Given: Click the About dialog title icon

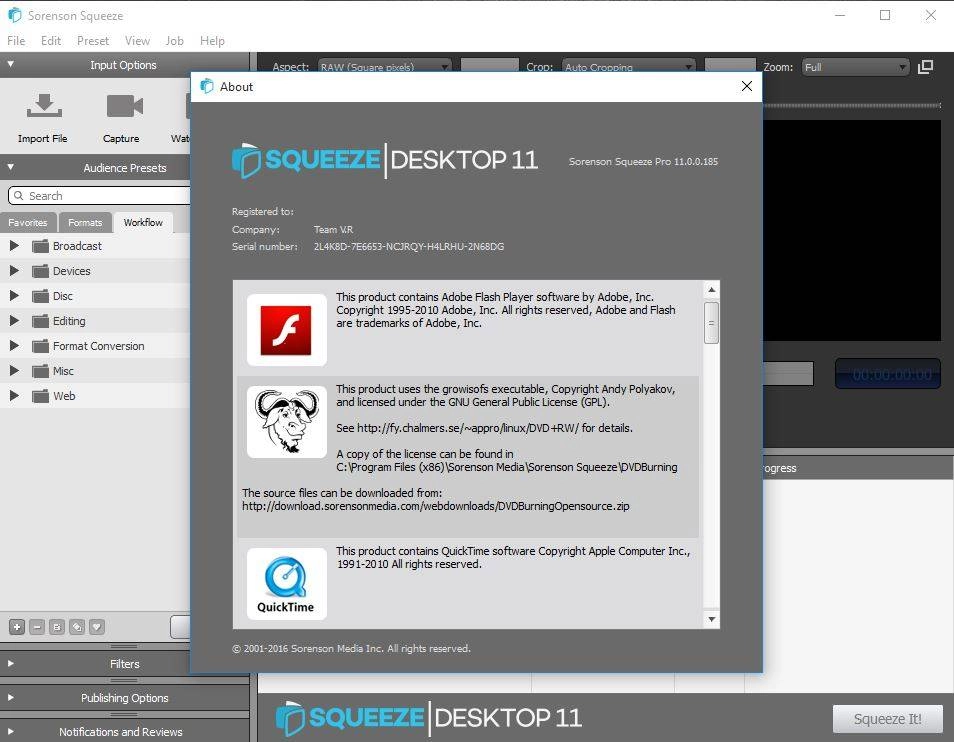Looking at the screenshot, I should pos(207,86).
